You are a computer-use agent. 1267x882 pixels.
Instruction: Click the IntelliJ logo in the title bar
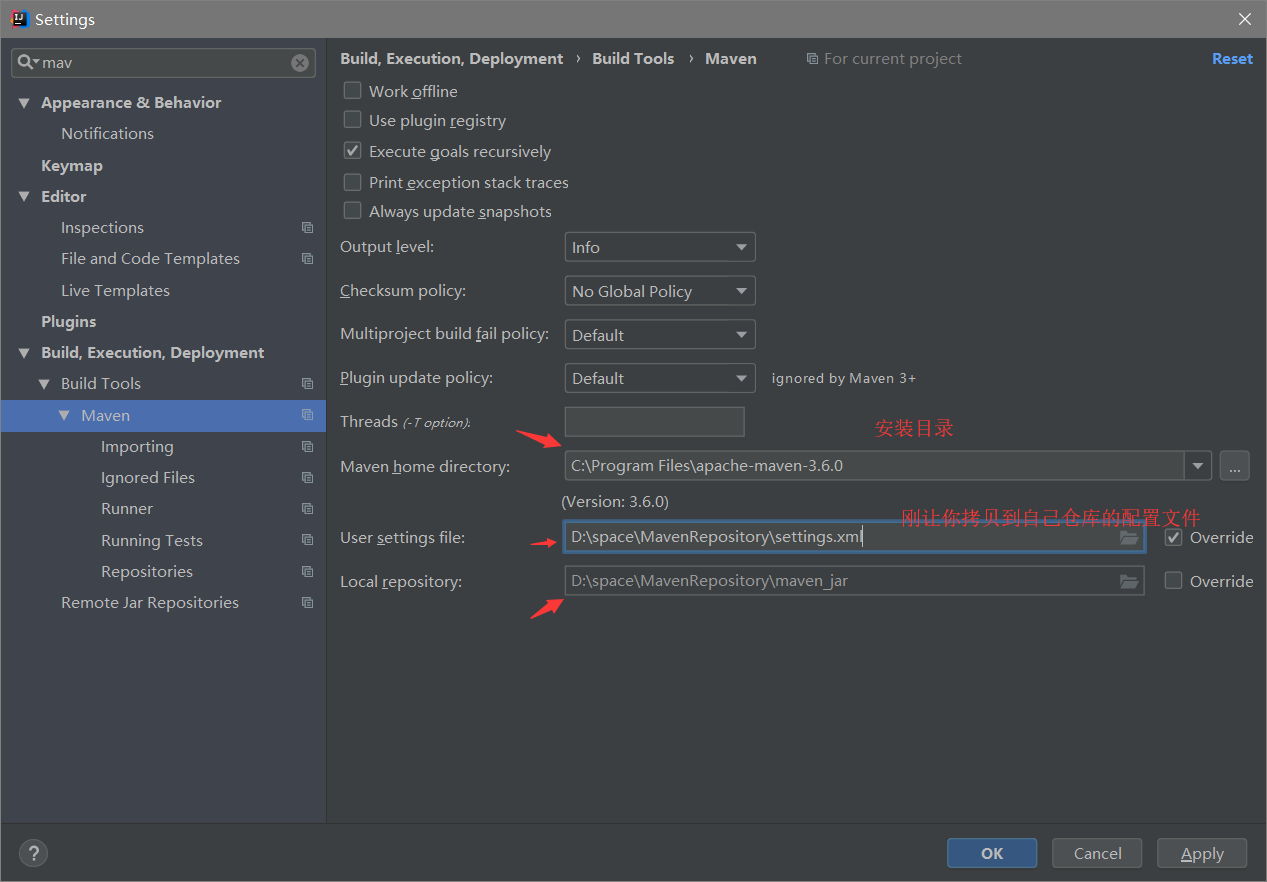coord(19,19)
